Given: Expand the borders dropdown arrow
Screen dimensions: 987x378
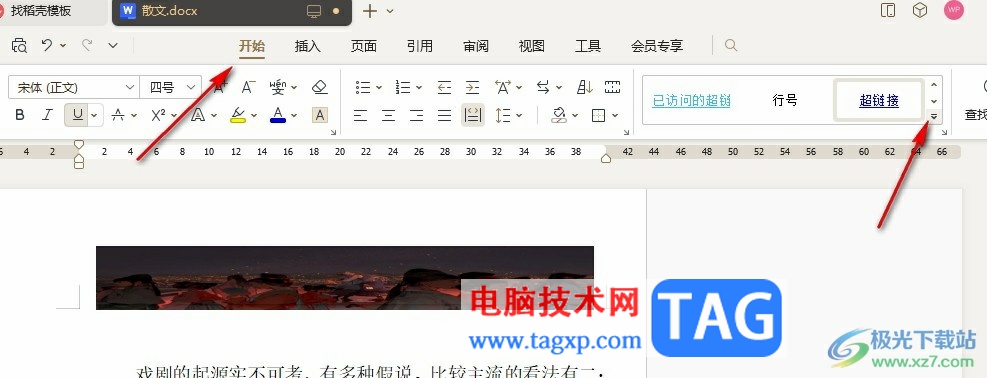Looking at the screenshot, I should tap(615, 115).
